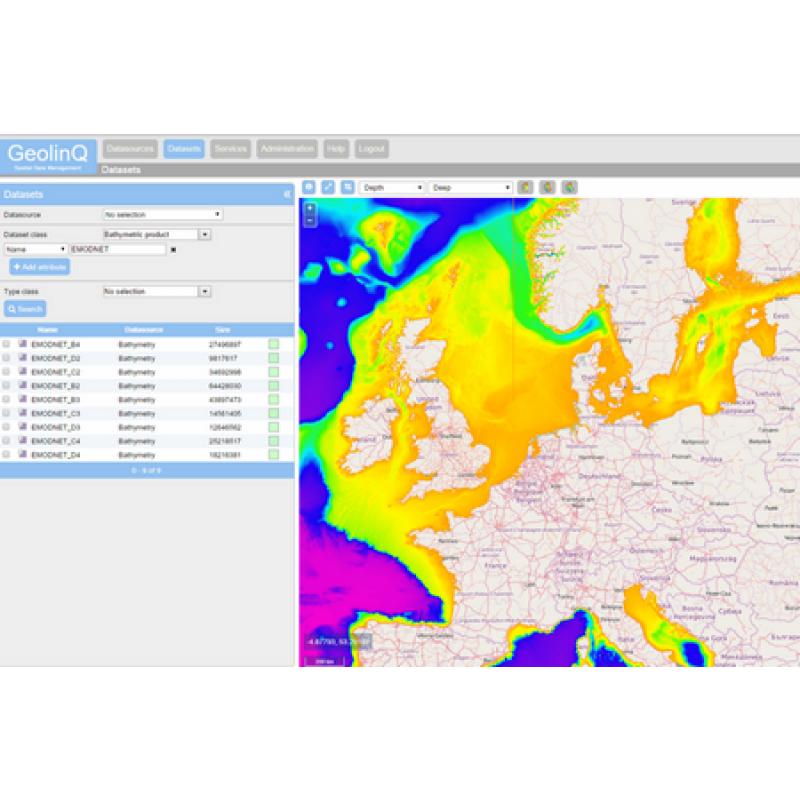
Task: Select the EMODNET_C3 dataset name
Action: [56, 413]
